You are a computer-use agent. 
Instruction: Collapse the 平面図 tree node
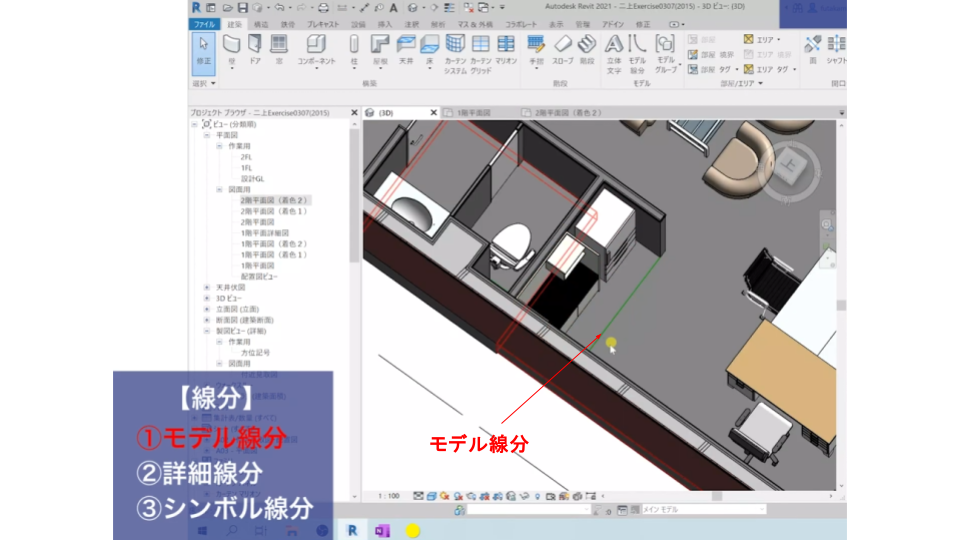point(207,135)
